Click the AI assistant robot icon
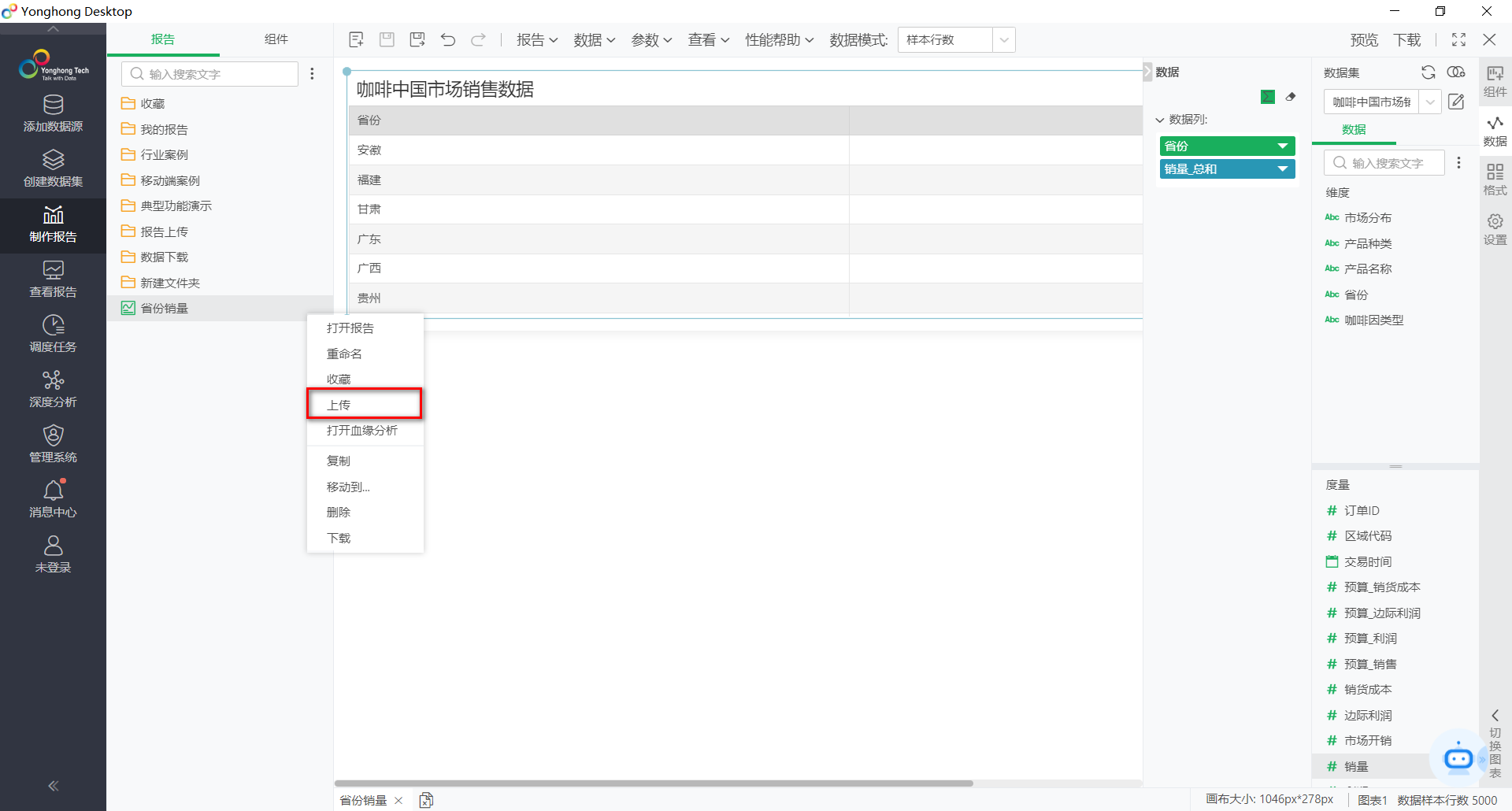This screenshot has width=1512, height=811. 1458,757
